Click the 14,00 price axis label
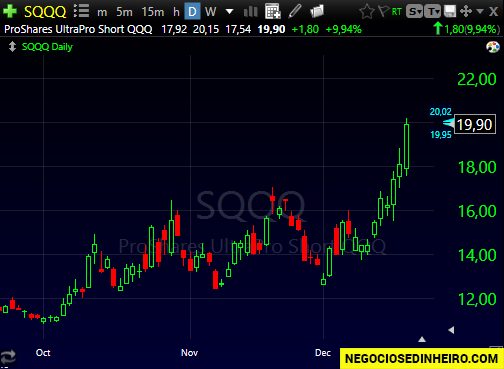The image size is (504, 369). coord(477,255)
